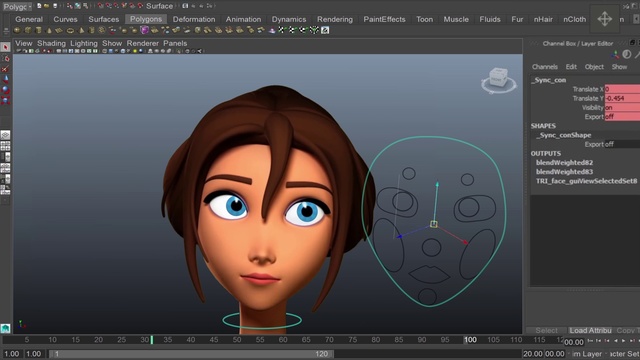The height and width of the screenshot is (360, 640).
Task: Click the green neck ring controller
Action: tap(262, 320)
